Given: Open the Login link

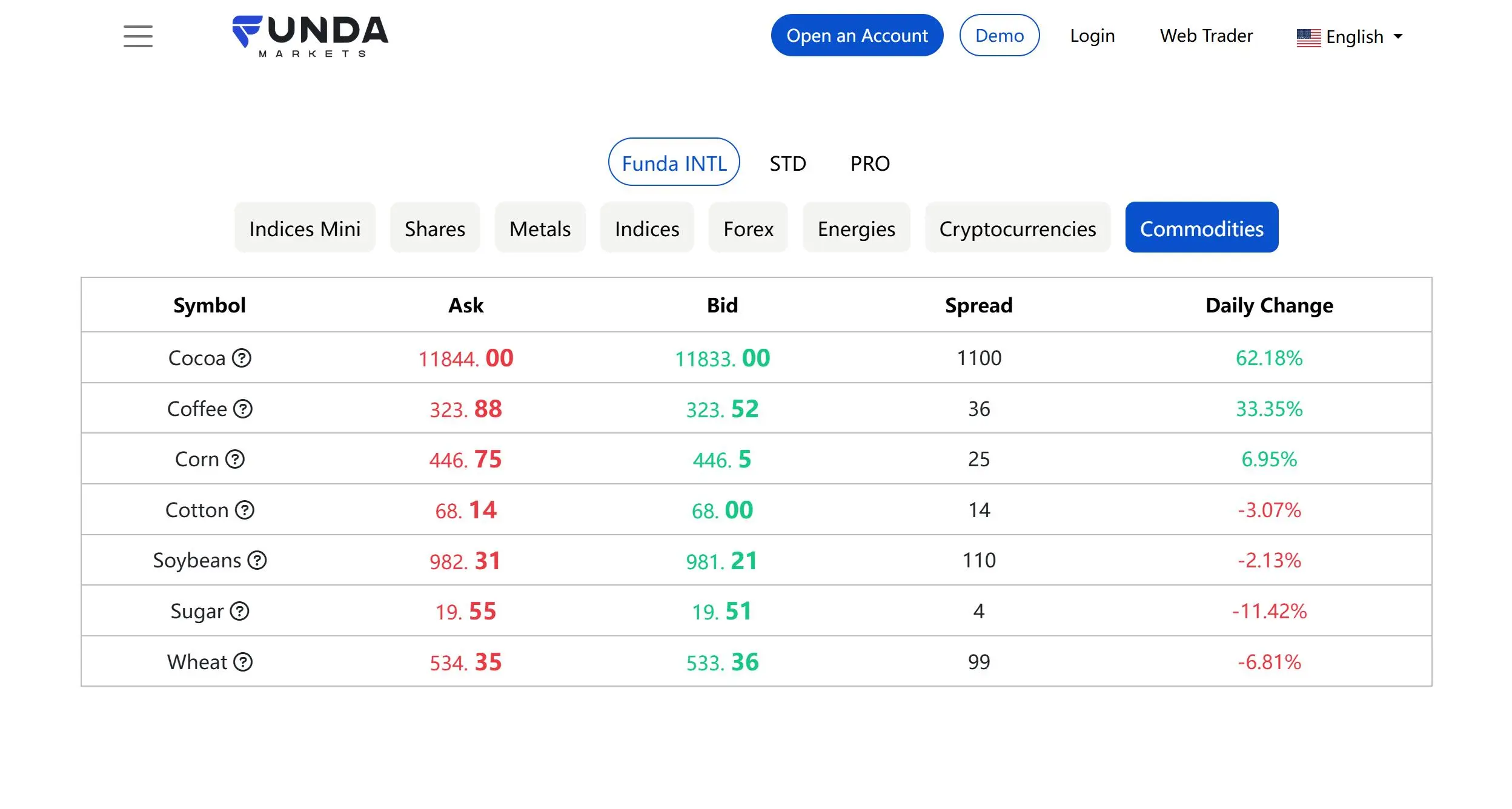Looking at the screenshot, I should 1092,36.
